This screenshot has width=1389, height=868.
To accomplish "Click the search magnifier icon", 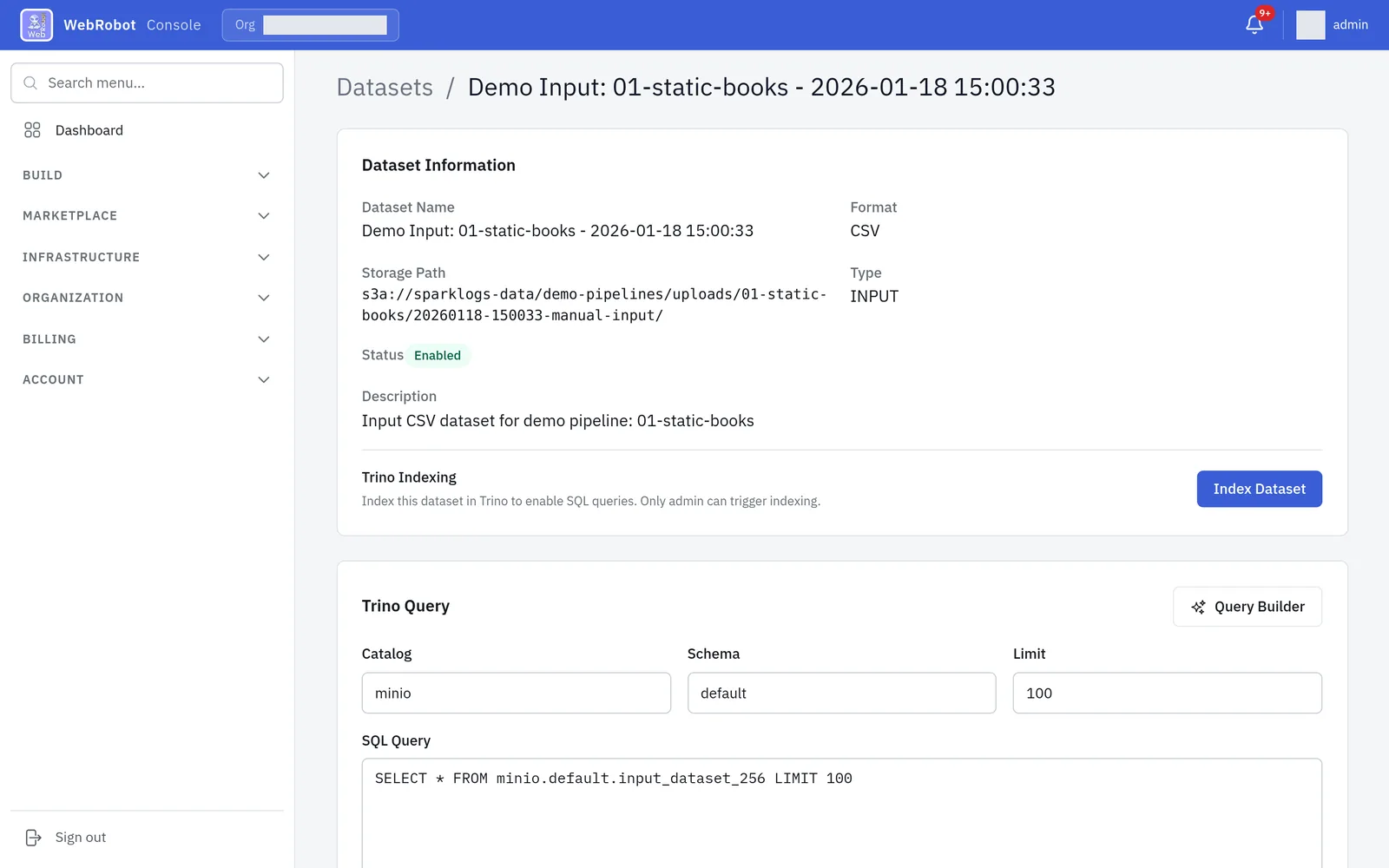I will click(x=30, y=83).
